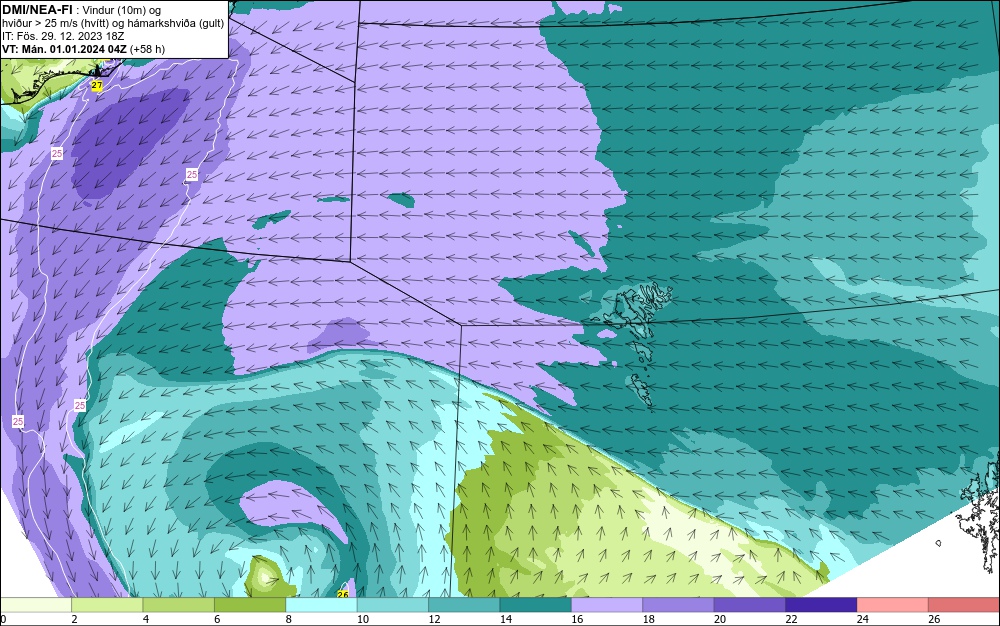Image resolution: width=1000 pixels, height=626 pixels.
Task: Select the 2–4 m/s light green swatch
Action: tap(107, 605)
